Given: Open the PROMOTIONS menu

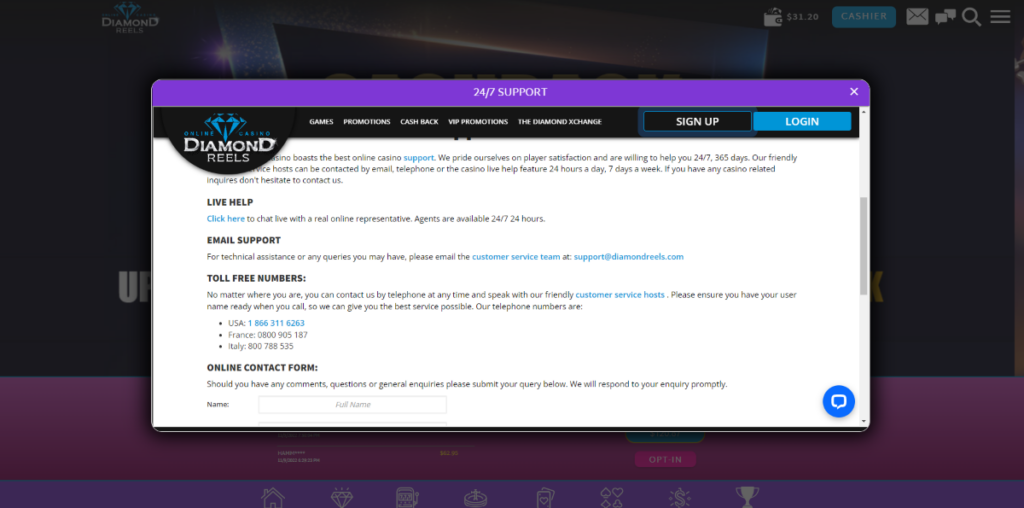Looking at the screenshot, I should point(367,121).
